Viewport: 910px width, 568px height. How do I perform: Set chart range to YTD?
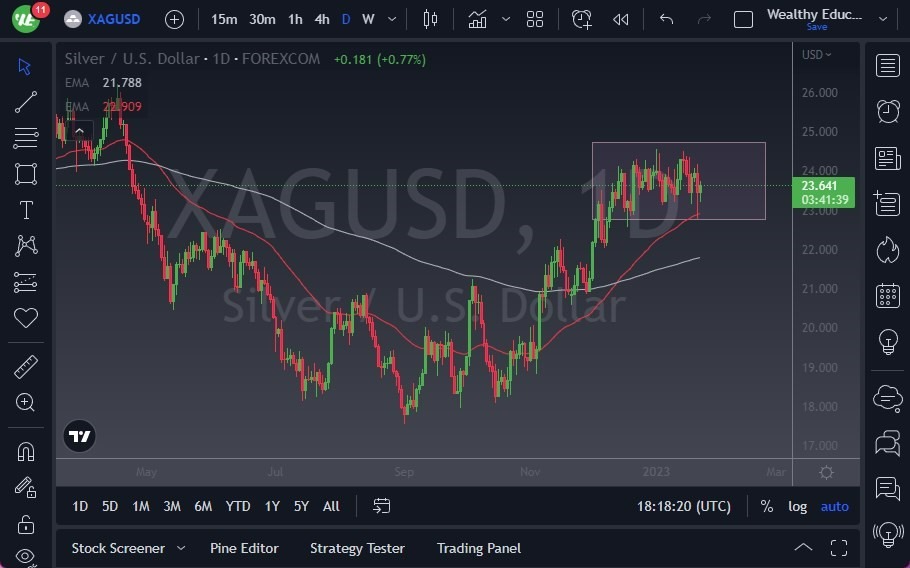[238, 506]
